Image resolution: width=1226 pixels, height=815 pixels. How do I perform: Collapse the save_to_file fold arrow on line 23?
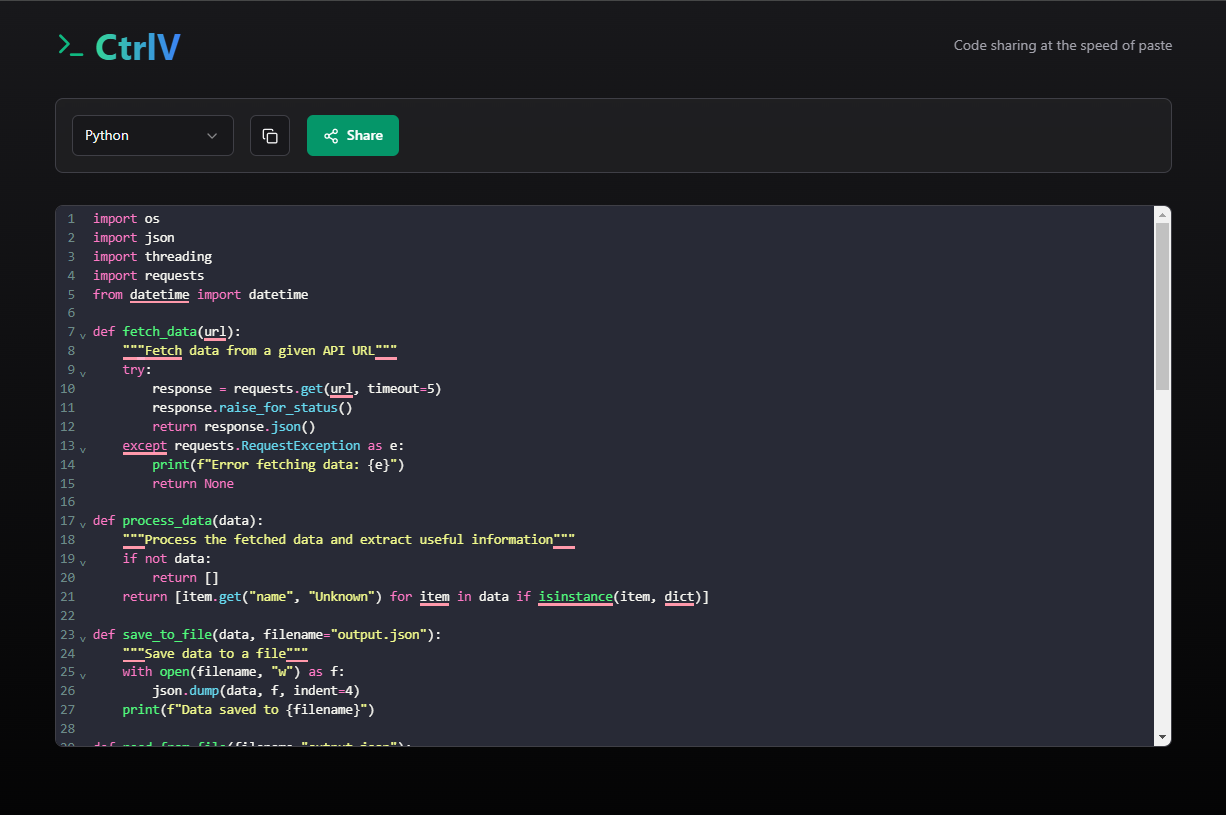pyautogui.click(x=83, y=637)
